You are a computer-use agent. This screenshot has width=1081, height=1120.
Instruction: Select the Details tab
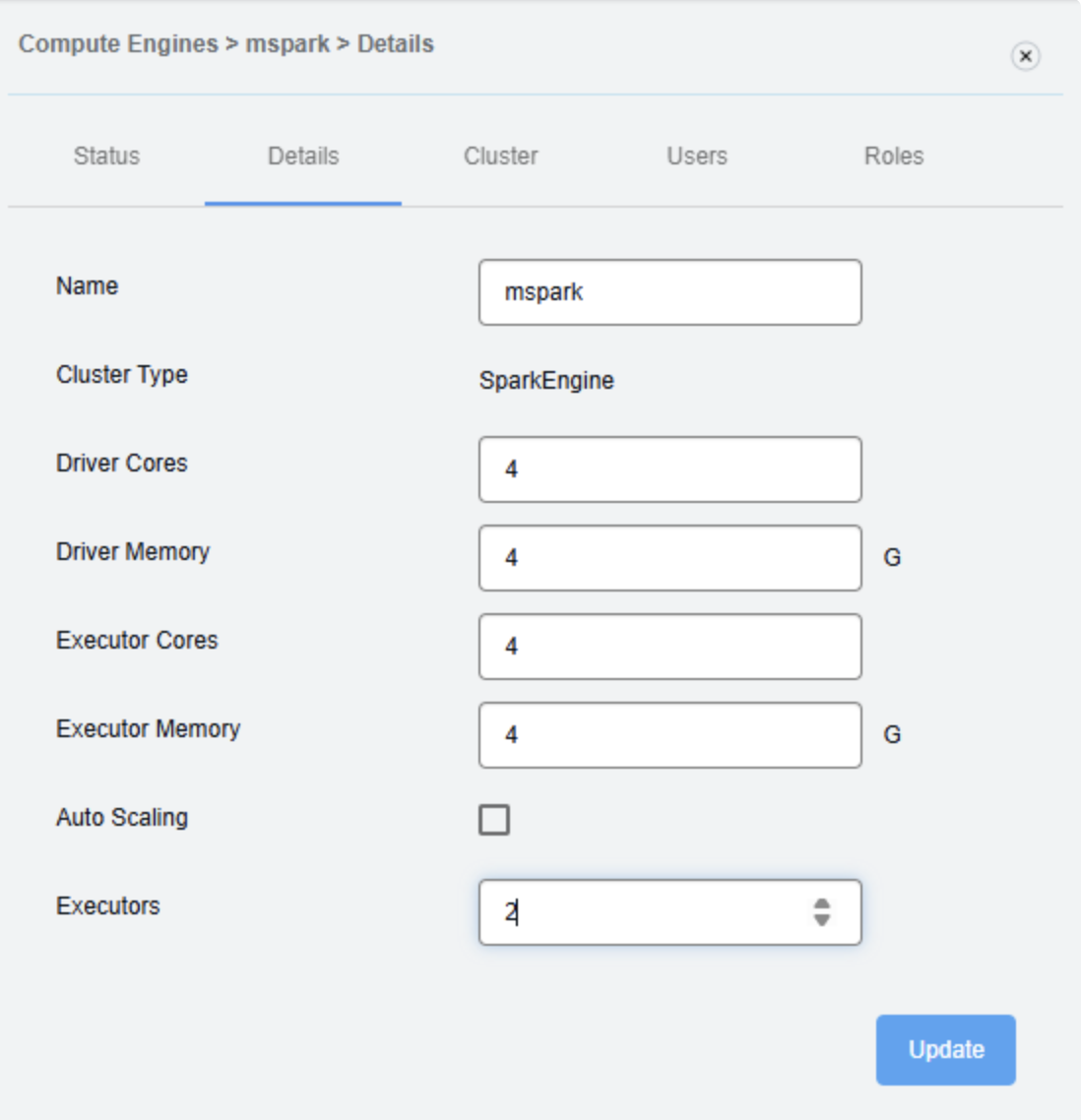[x=303, y=156]
